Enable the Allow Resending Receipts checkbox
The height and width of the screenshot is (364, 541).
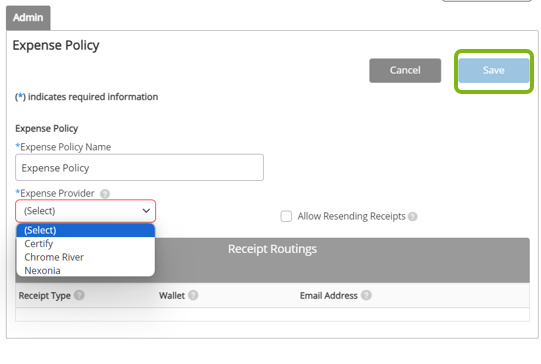[x=286, y=216]
